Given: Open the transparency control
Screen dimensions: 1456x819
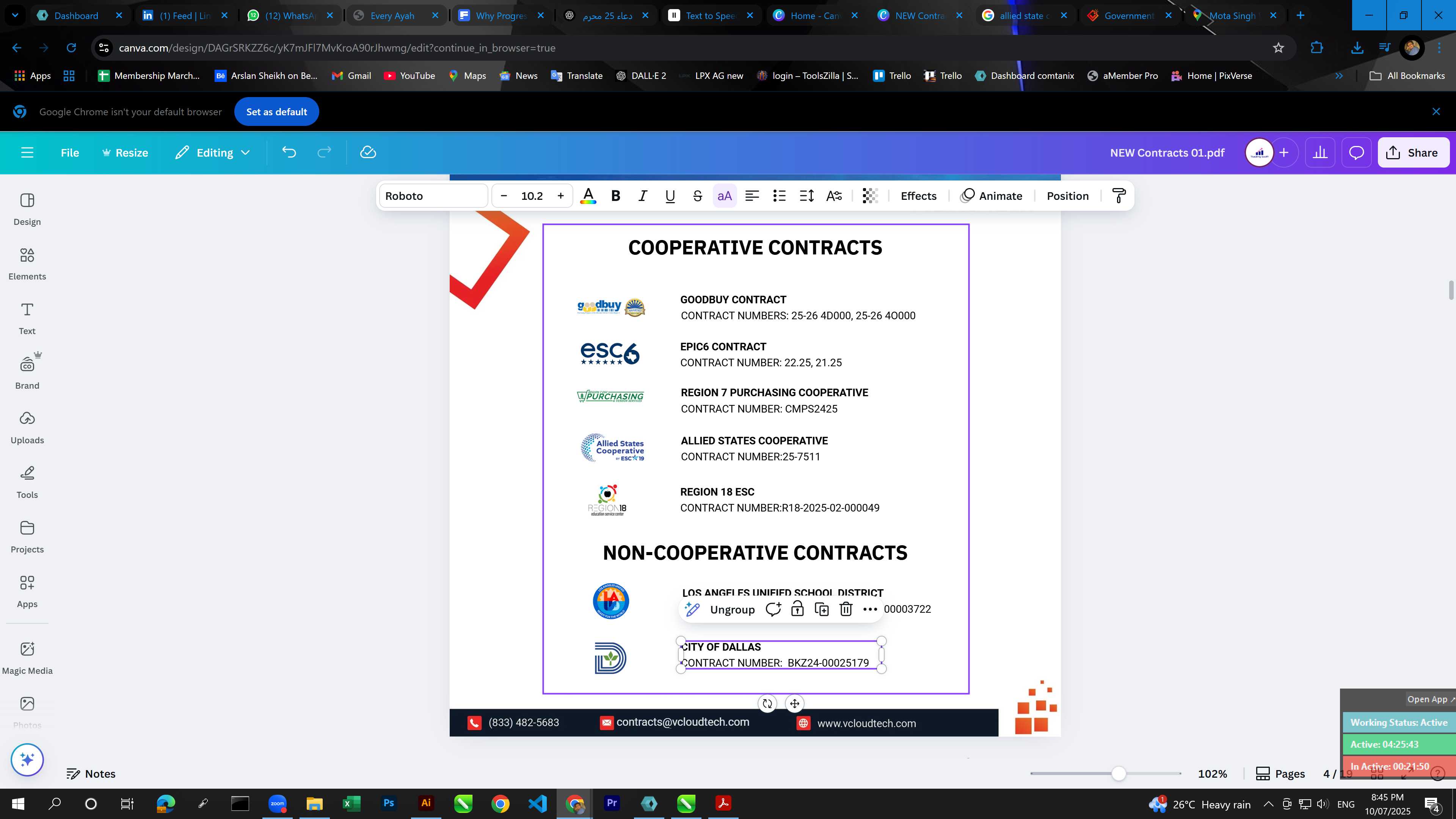Looking at the screenshot, I should [870, 196].
